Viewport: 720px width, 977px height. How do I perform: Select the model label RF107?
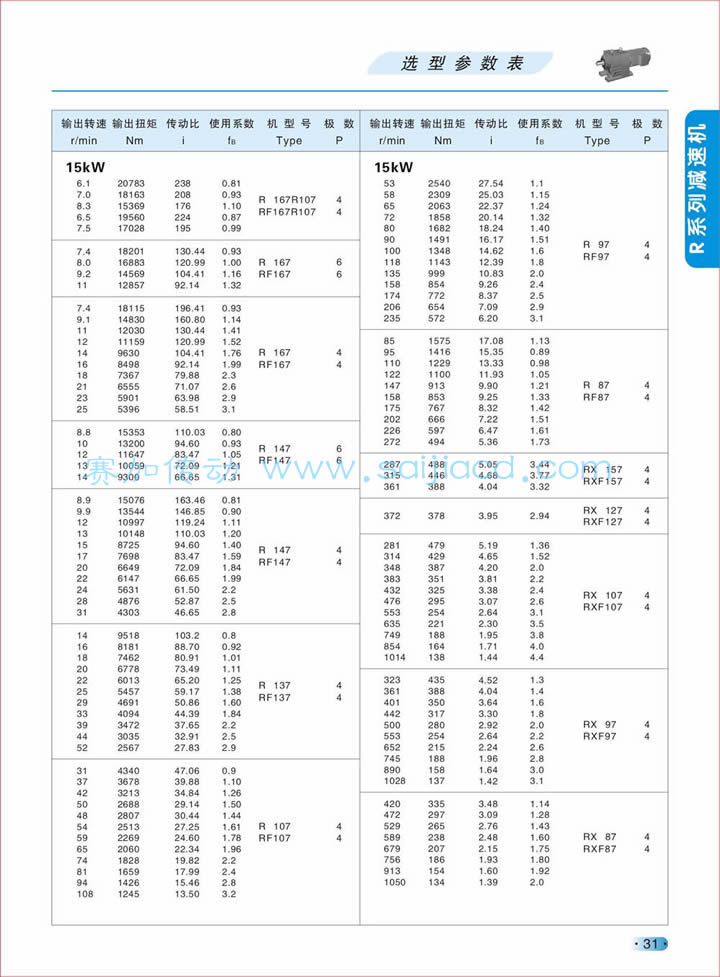pyautogui.click(x=275, y=838)
